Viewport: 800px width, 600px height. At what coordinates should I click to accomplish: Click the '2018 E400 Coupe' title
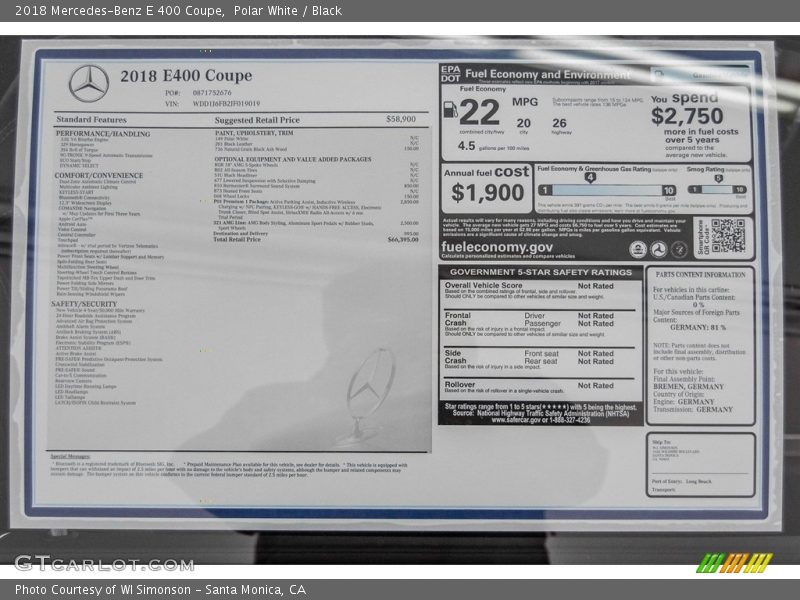click(x=186, y=76)
